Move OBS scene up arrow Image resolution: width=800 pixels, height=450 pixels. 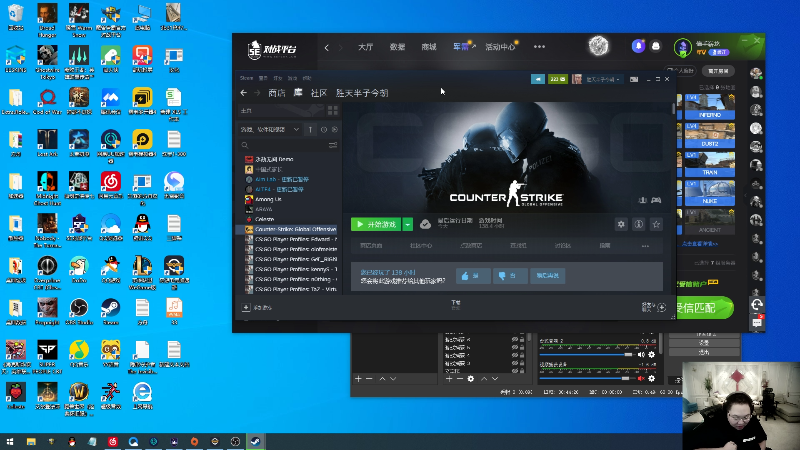click(x=382, y=379)
